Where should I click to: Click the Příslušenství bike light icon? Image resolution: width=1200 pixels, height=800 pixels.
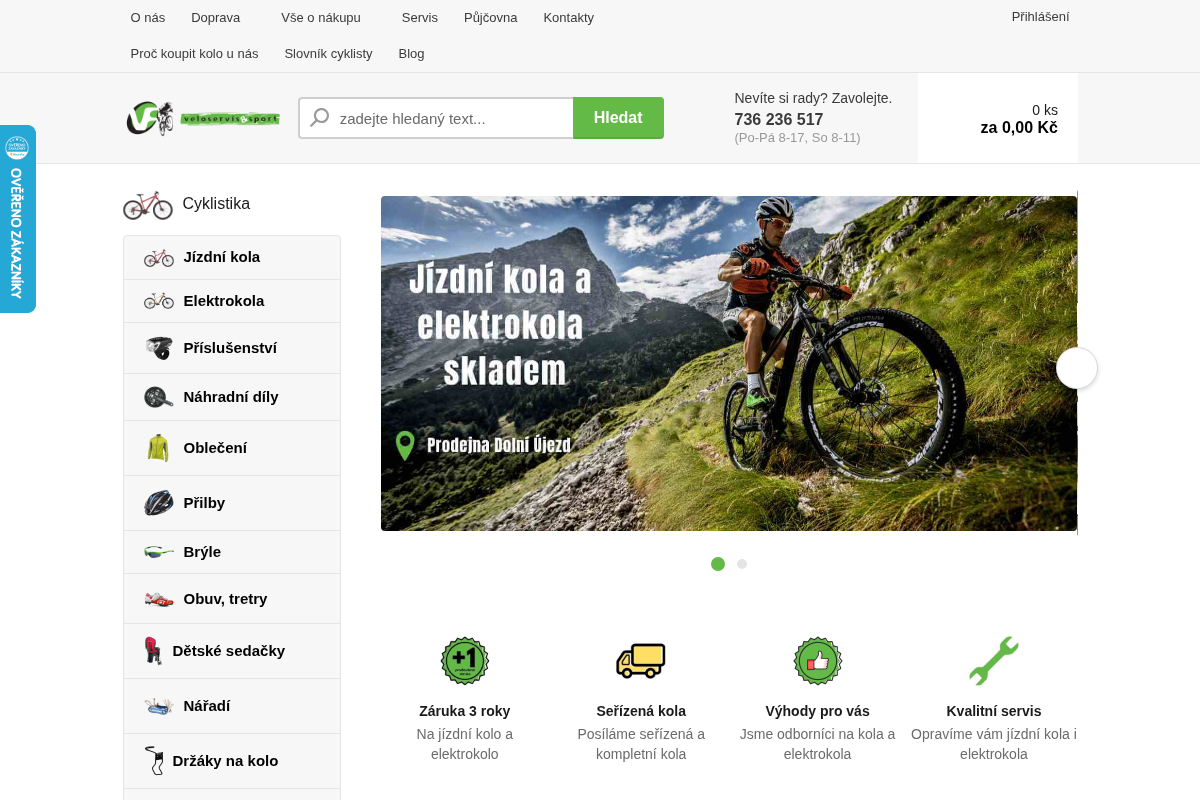click(x=159, y=348)
